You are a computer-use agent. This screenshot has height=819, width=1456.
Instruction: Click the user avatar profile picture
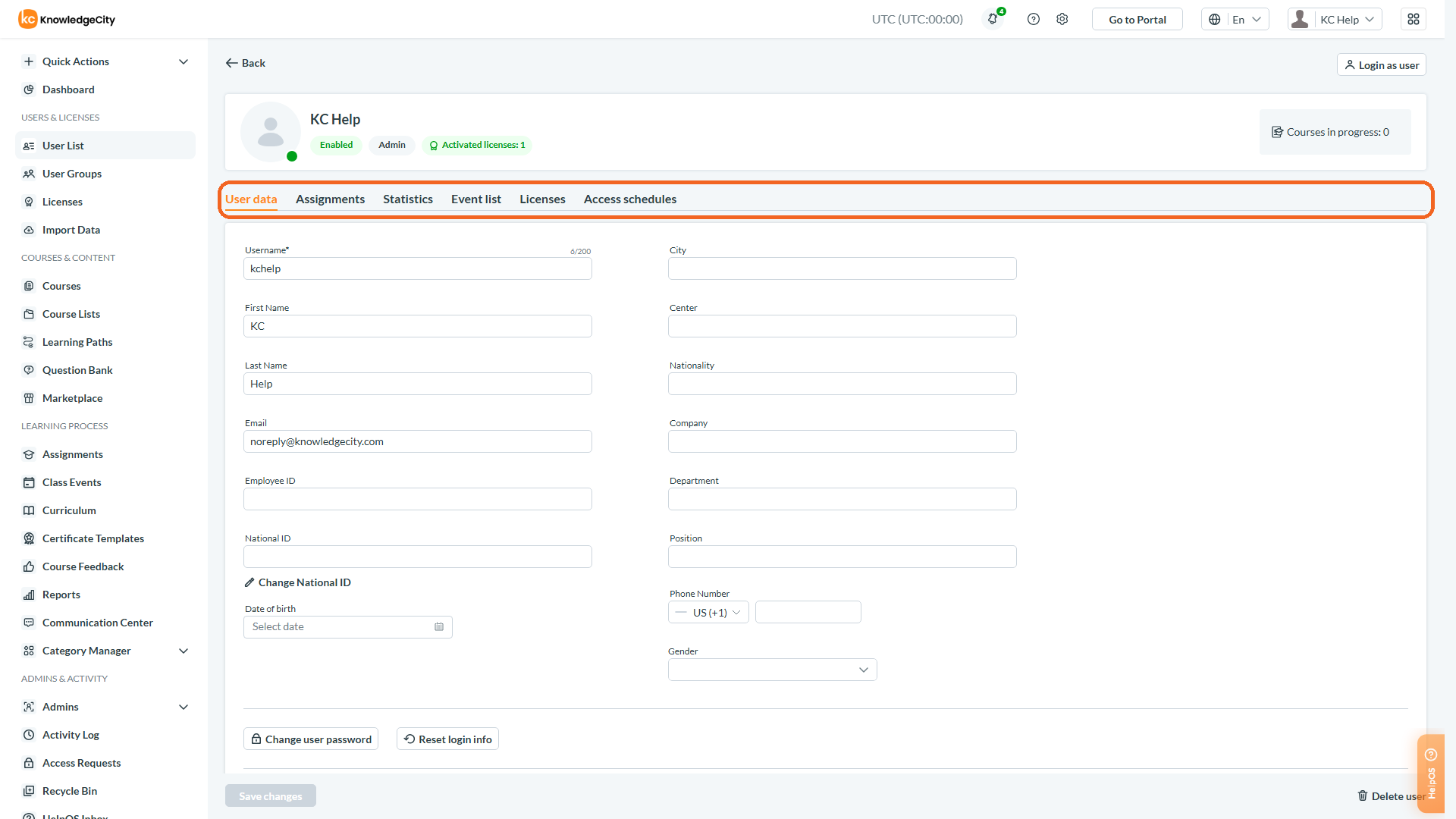tap(271, 132)
